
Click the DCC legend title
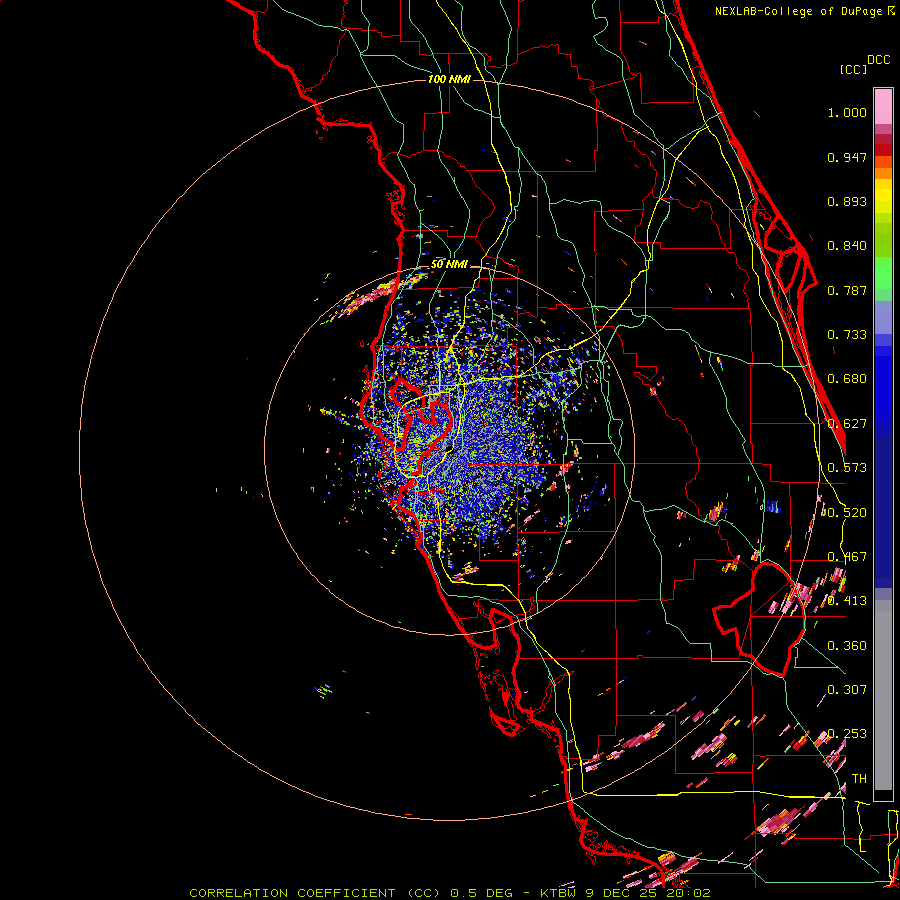(x=878, y=60)
